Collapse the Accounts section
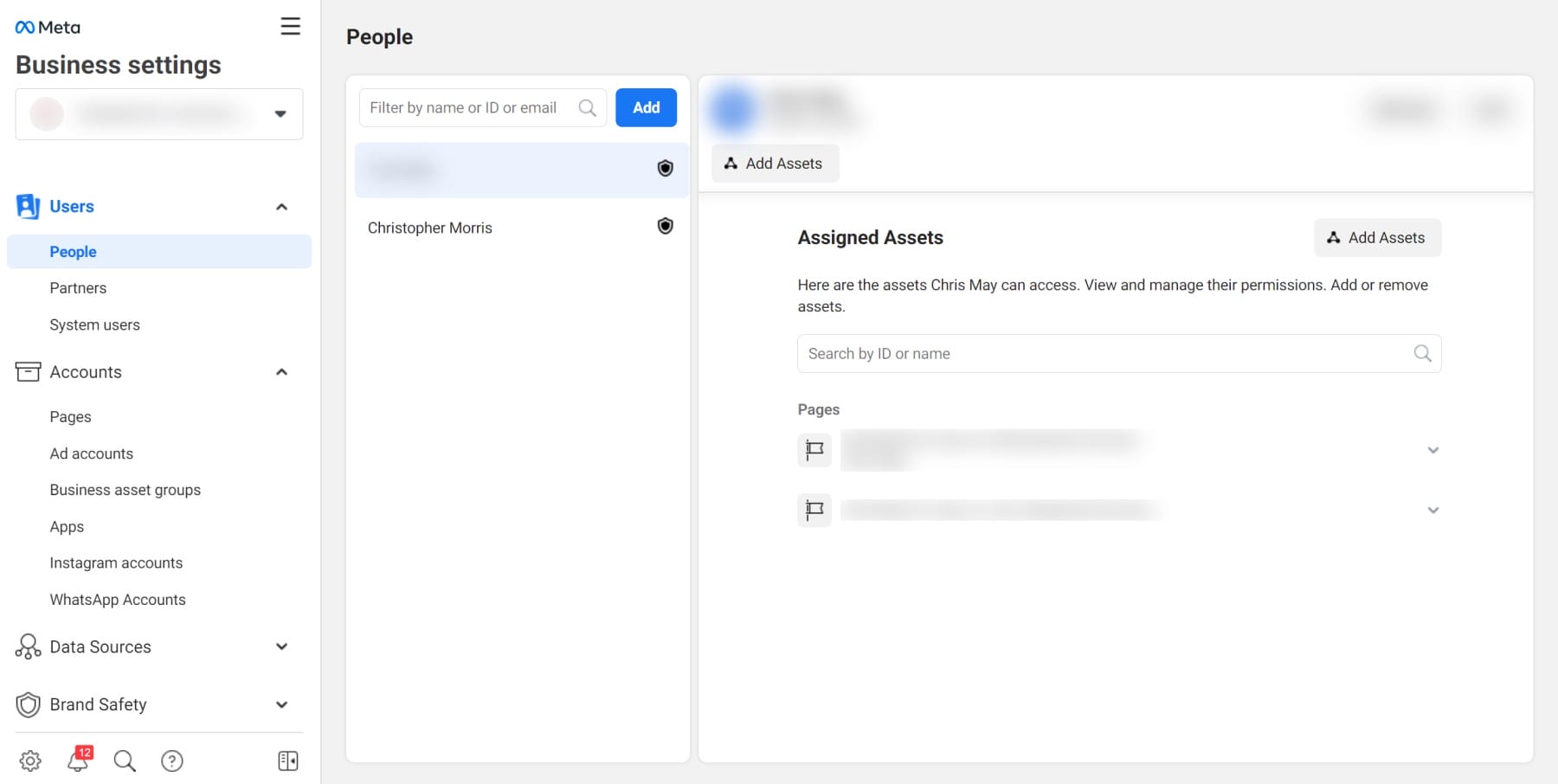This screenshot has width=1558, height=784. [x=281, y=372]
